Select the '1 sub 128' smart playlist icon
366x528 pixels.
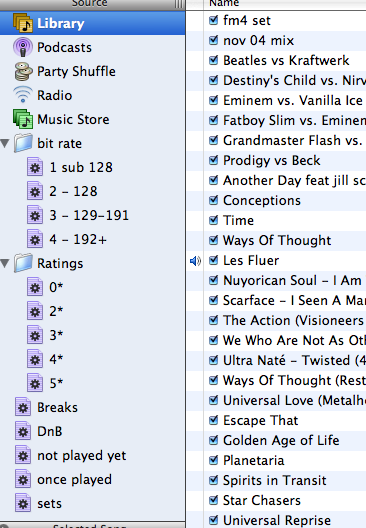tap(35, 167)
